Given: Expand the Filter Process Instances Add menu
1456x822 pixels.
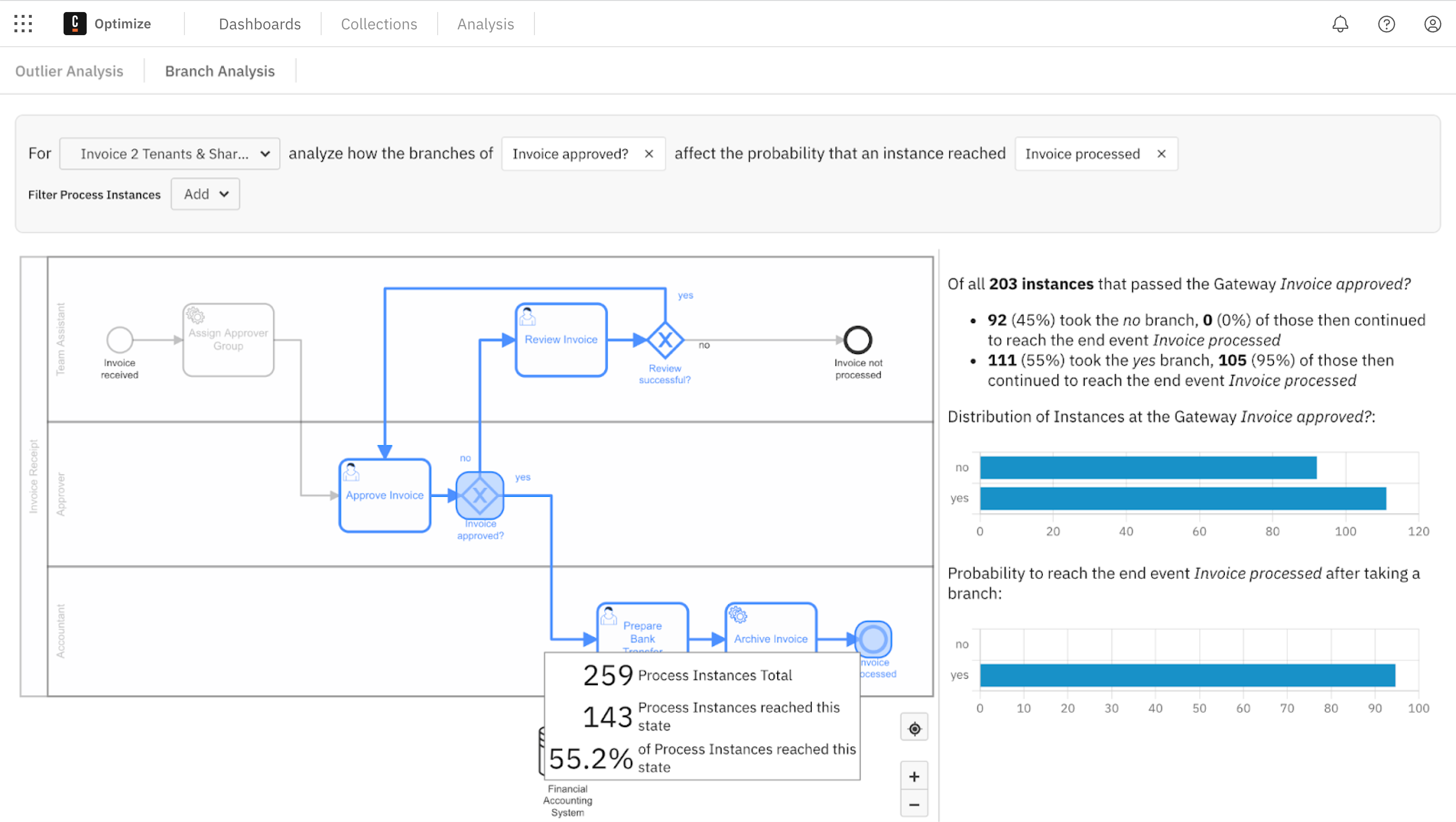Looking at the screenshot, I should click(x=205, y=194).
